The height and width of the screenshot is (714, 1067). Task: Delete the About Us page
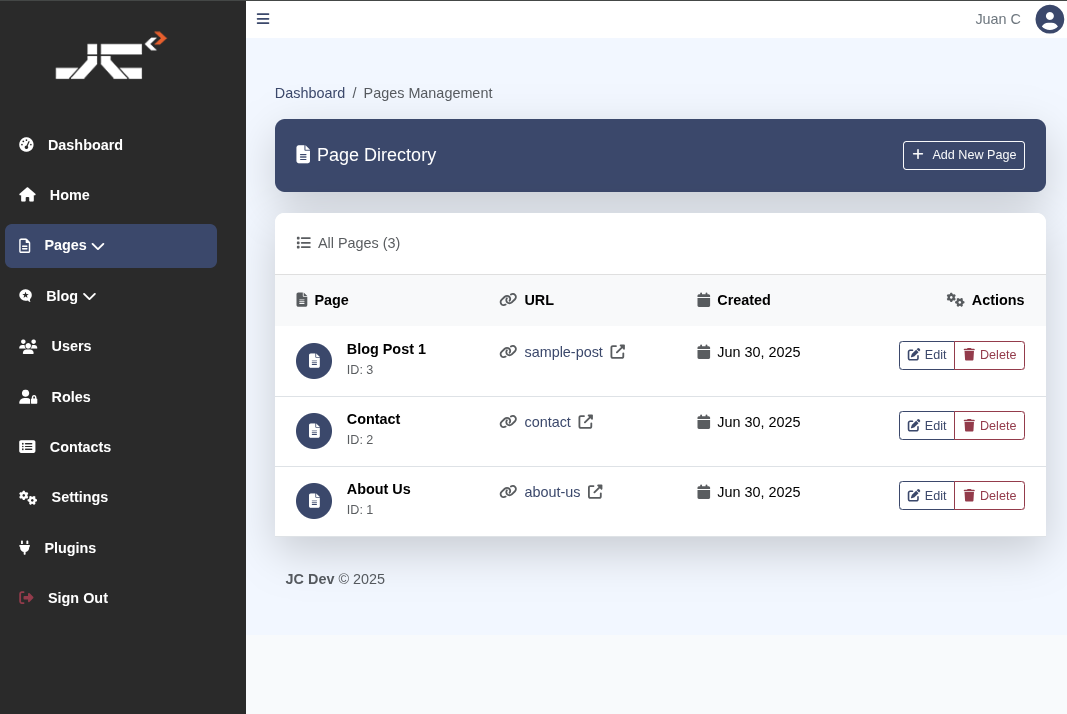[989, 496]
